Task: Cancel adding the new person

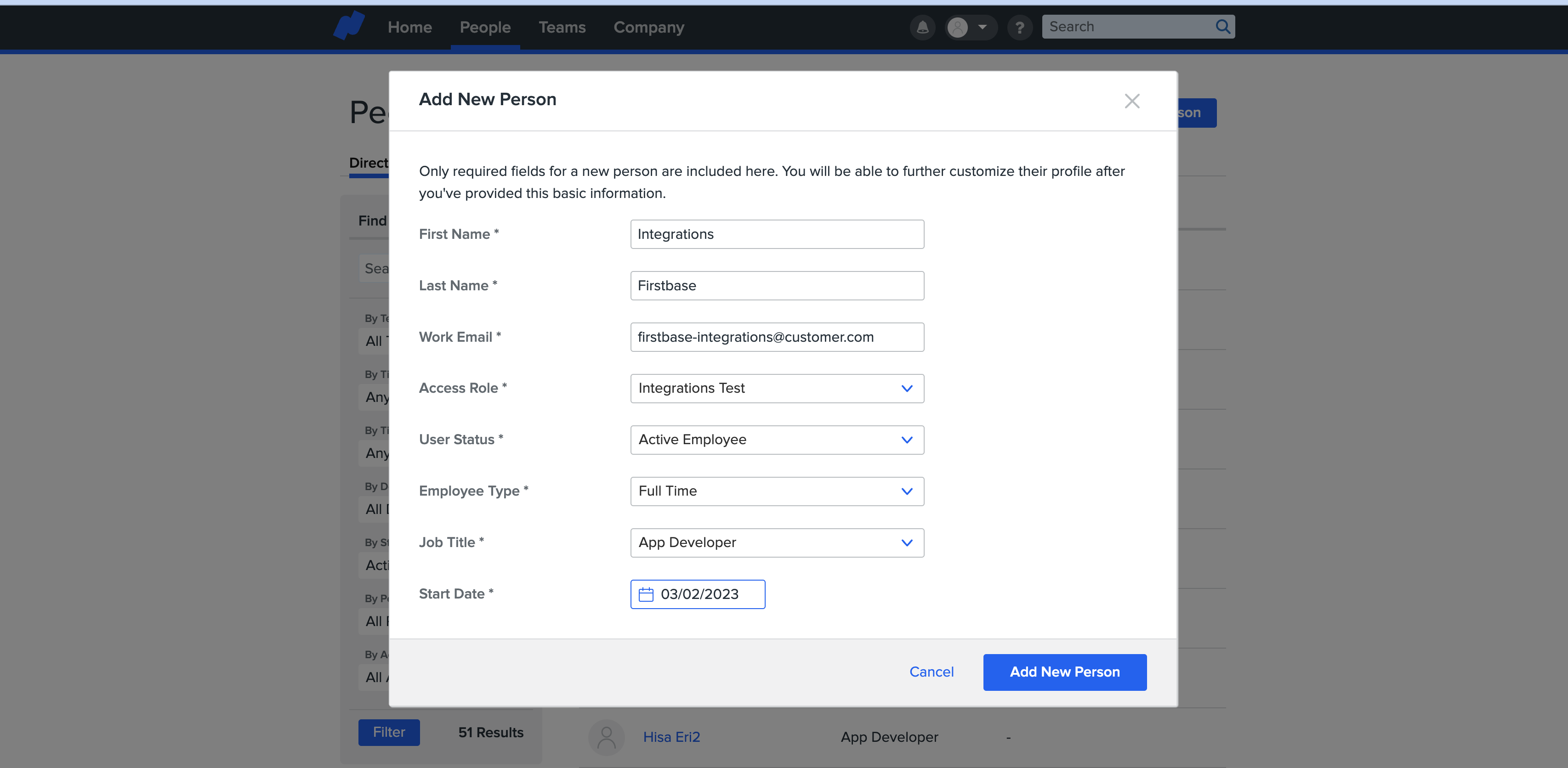Action: (932, 672)
